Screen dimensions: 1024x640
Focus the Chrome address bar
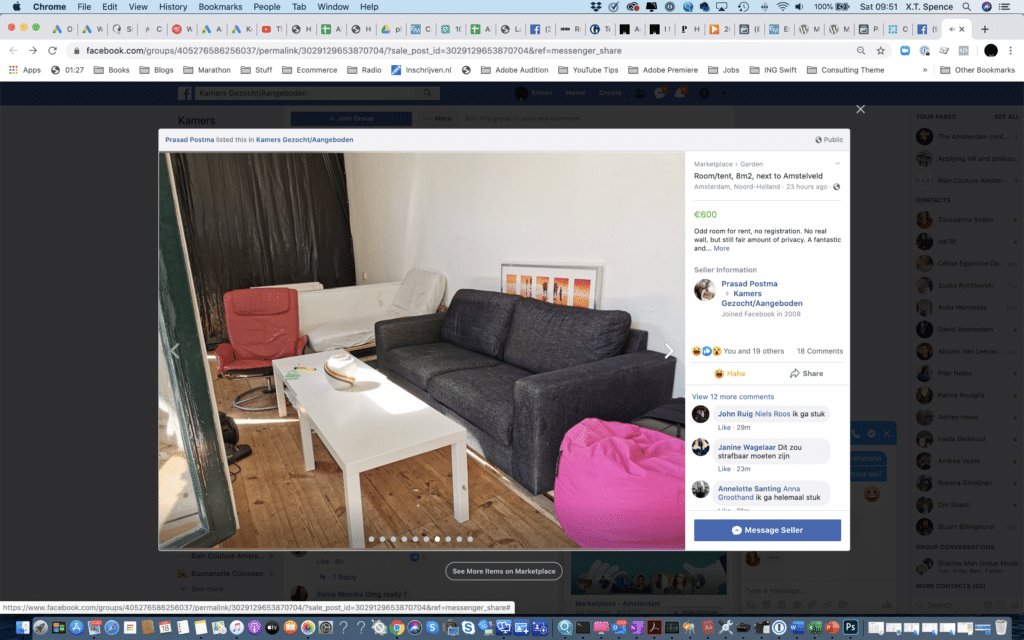click(457, 50)
